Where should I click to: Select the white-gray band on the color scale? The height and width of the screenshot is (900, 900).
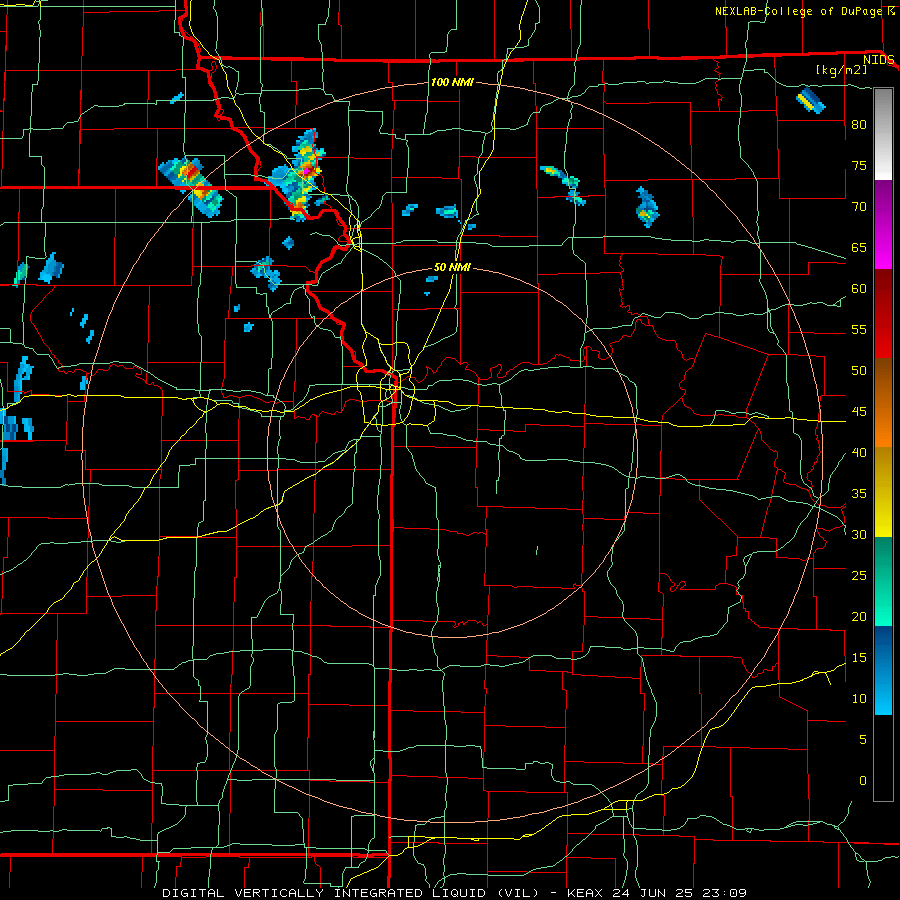pos(883,134)
